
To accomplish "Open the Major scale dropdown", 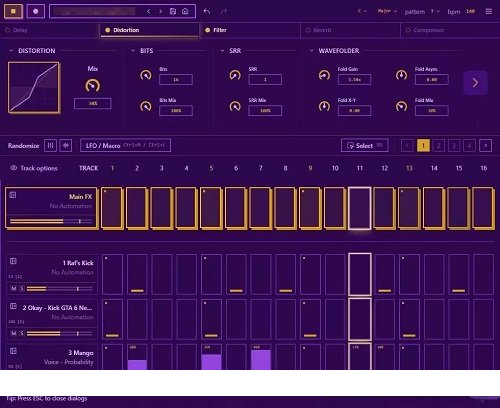I will [x=387, y=11].
